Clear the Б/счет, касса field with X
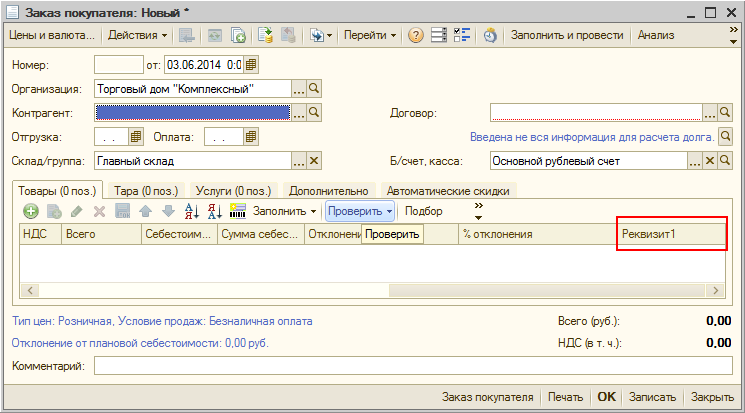 [710, 161]
